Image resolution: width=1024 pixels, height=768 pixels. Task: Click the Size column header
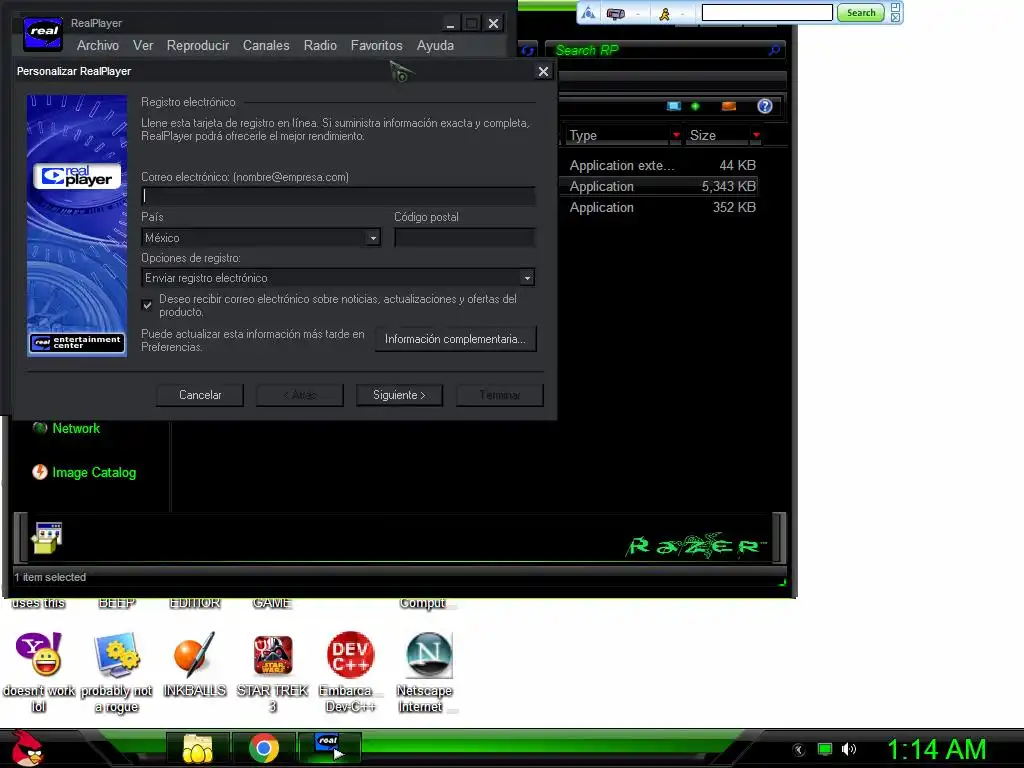click(718, 135)
